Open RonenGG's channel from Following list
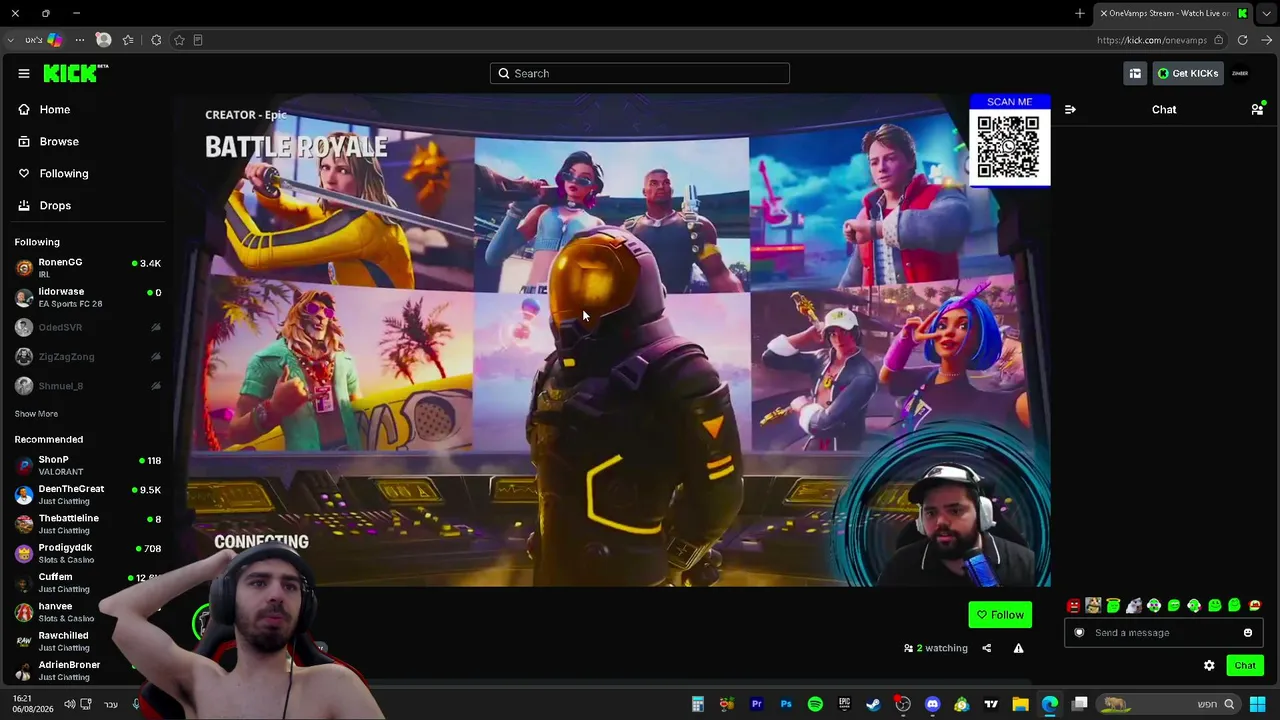The image size is (1280, 720). point(88,267)
